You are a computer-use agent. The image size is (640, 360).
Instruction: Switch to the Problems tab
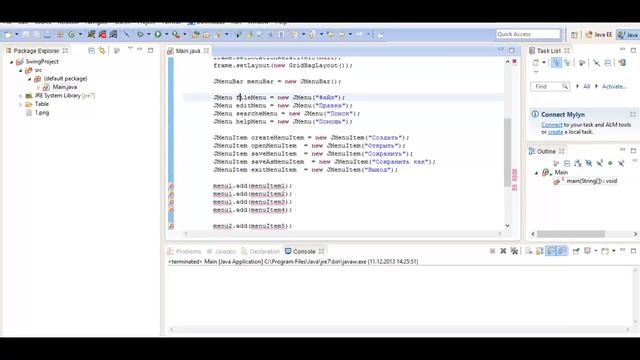184,251
